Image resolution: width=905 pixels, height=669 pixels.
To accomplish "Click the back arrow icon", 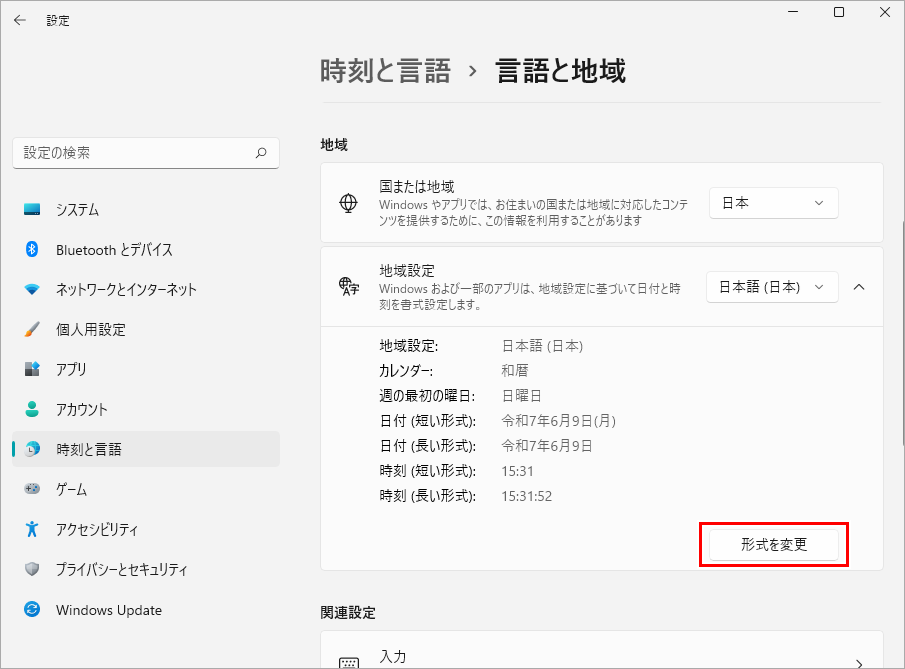I will coord(20,20).
